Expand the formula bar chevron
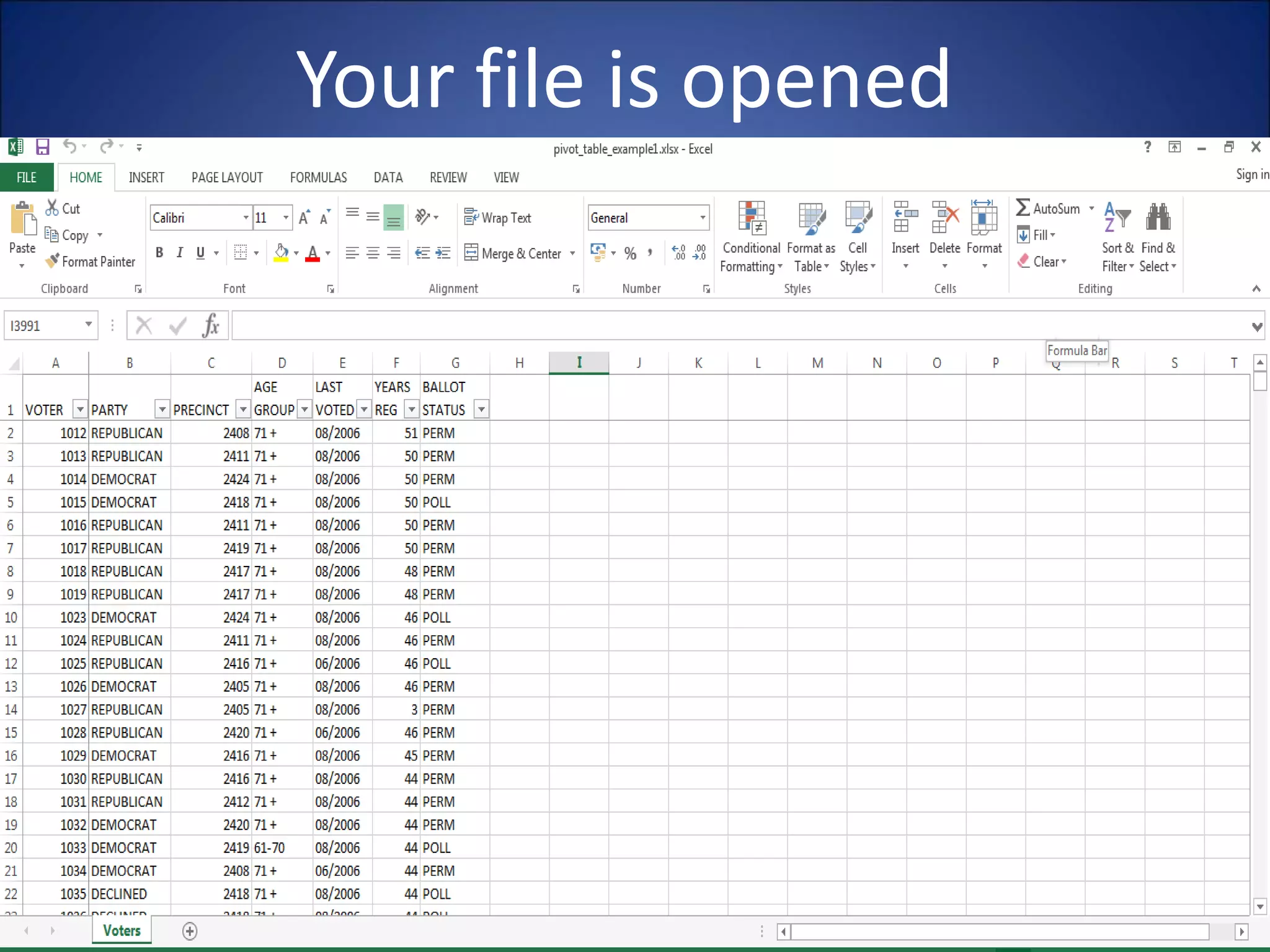 point(1257,326)
